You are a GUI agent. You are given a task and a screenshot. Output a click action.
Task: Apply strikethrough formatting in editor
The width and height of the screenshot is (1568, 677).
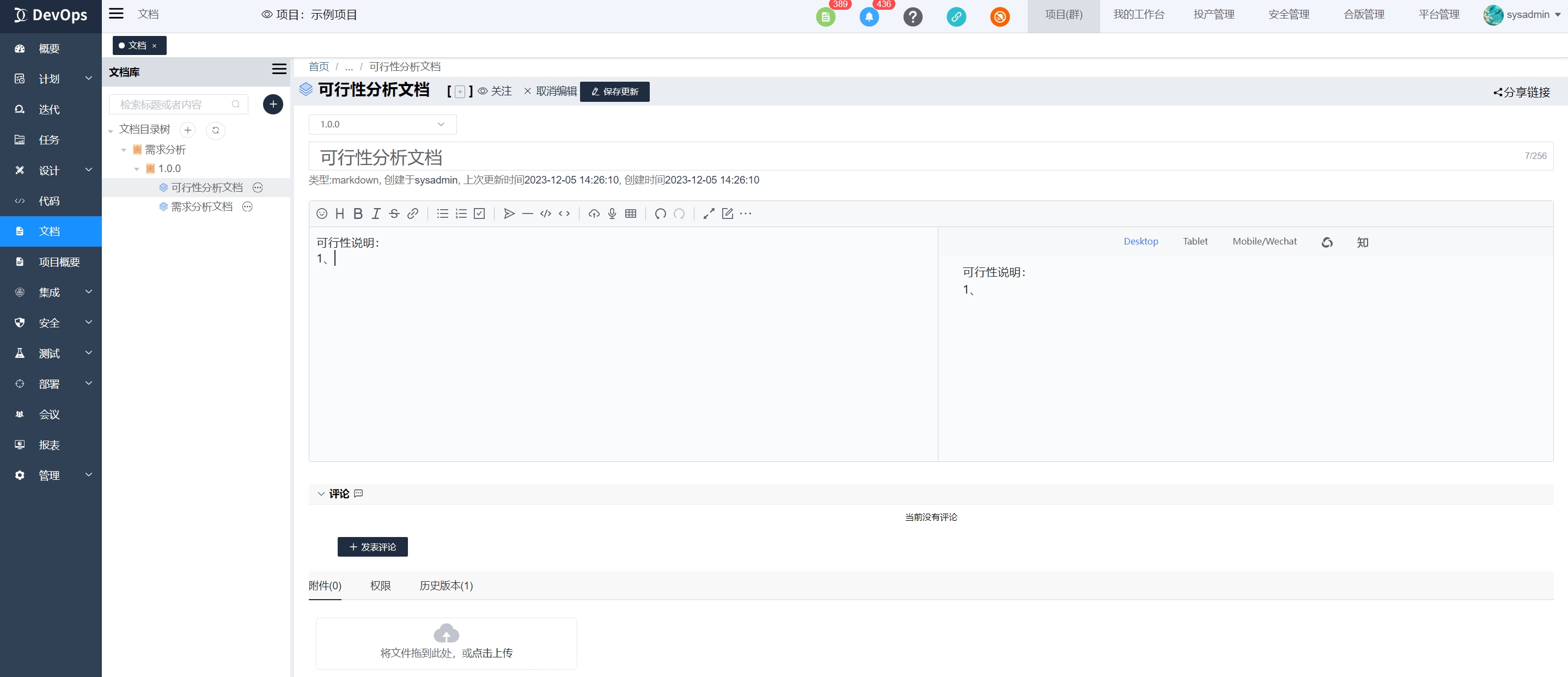click(394, 214)
